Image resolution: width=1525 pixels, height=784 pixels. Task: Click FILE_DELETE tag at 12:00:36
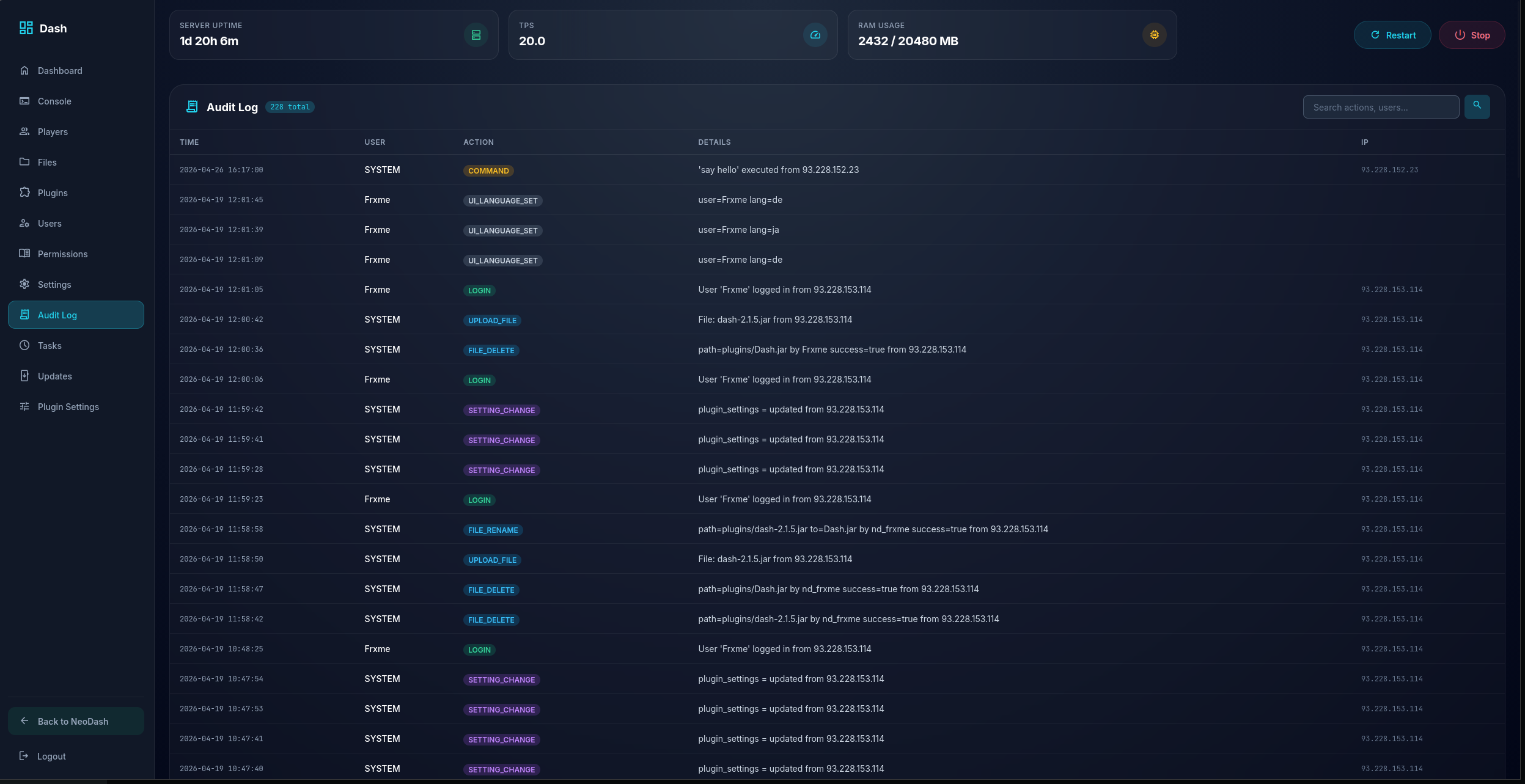[491, 350]
